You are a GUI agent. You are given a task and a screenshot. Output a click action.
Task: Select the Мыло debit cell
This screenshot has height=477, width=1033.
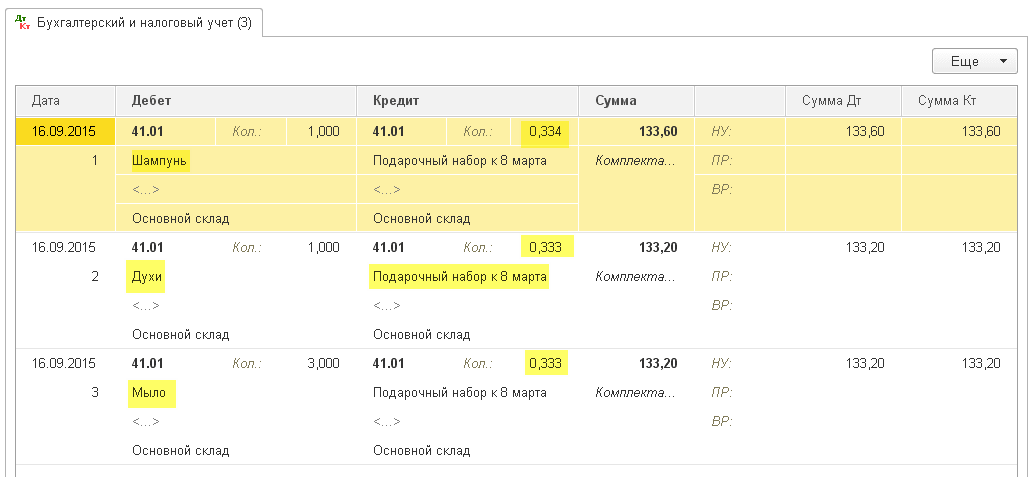(149, 392)
